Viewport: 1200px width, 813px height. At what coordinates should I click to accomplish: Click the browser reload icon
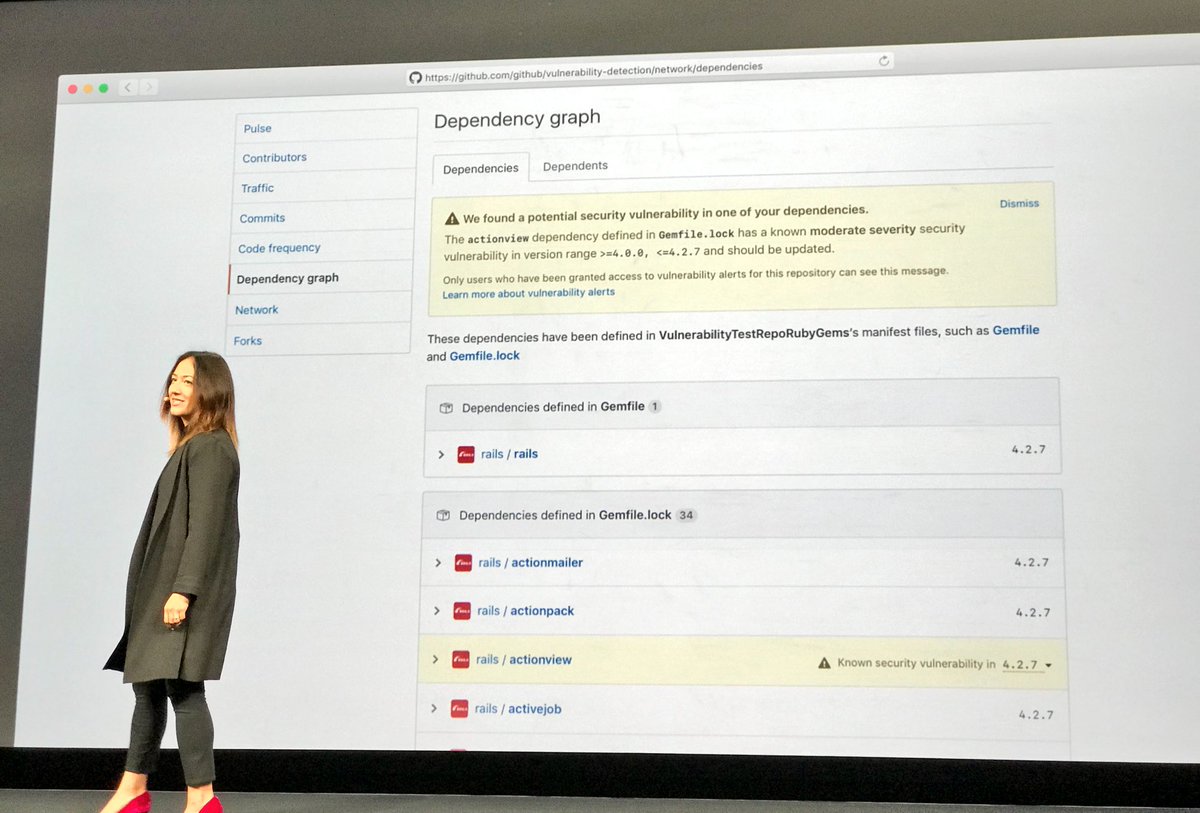(x=884, y=61)
